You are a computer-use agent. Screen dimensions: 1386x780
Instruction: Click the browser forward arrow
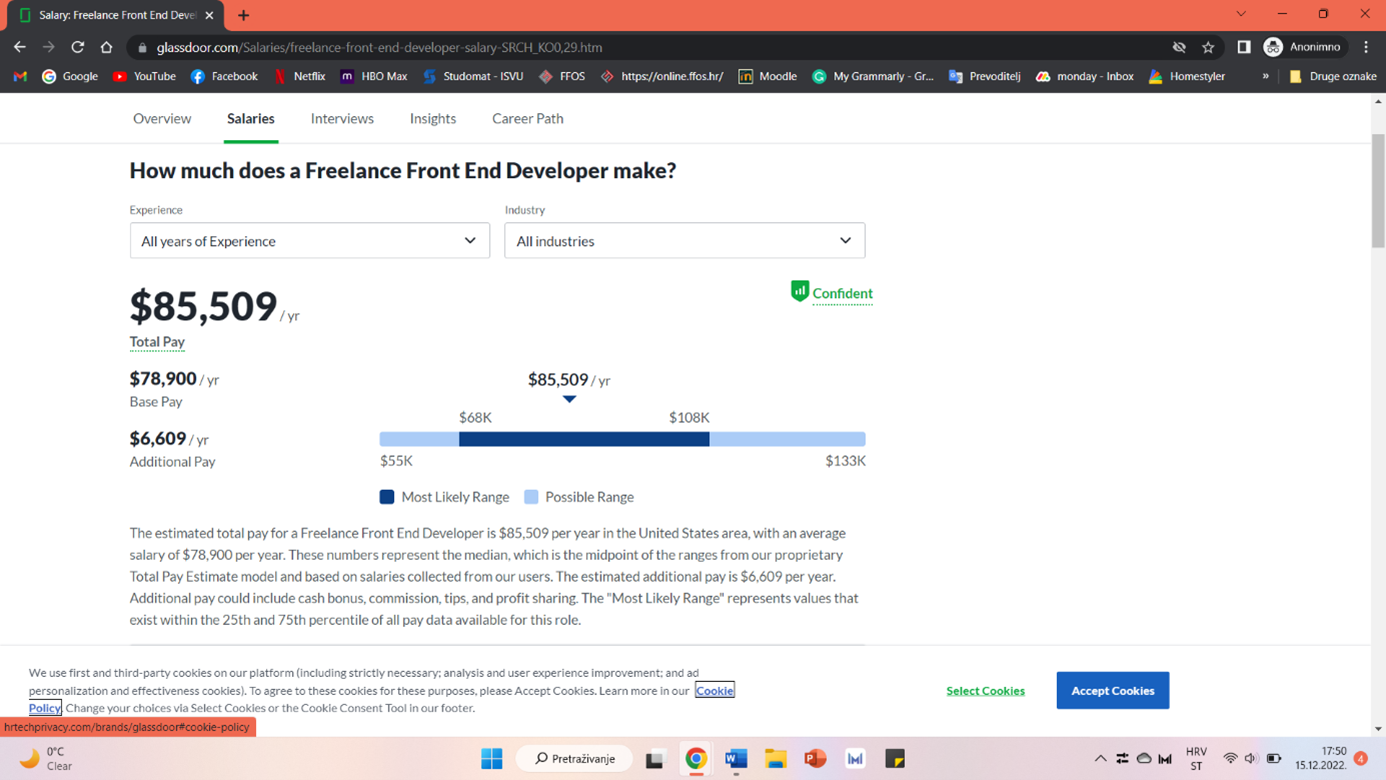click(48, 47)
